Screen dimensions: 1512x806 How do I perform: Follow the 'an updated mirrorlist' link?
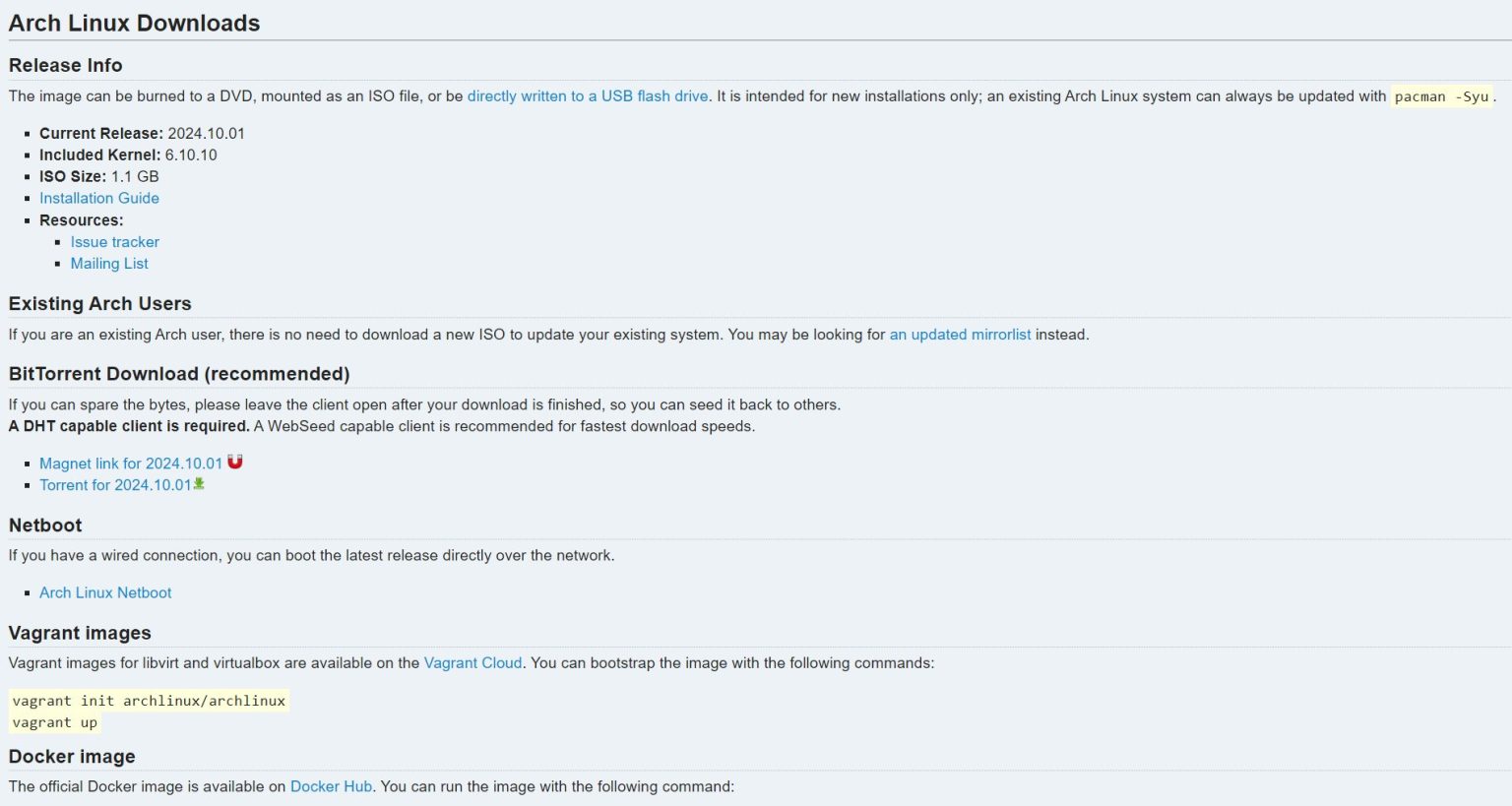960,335
